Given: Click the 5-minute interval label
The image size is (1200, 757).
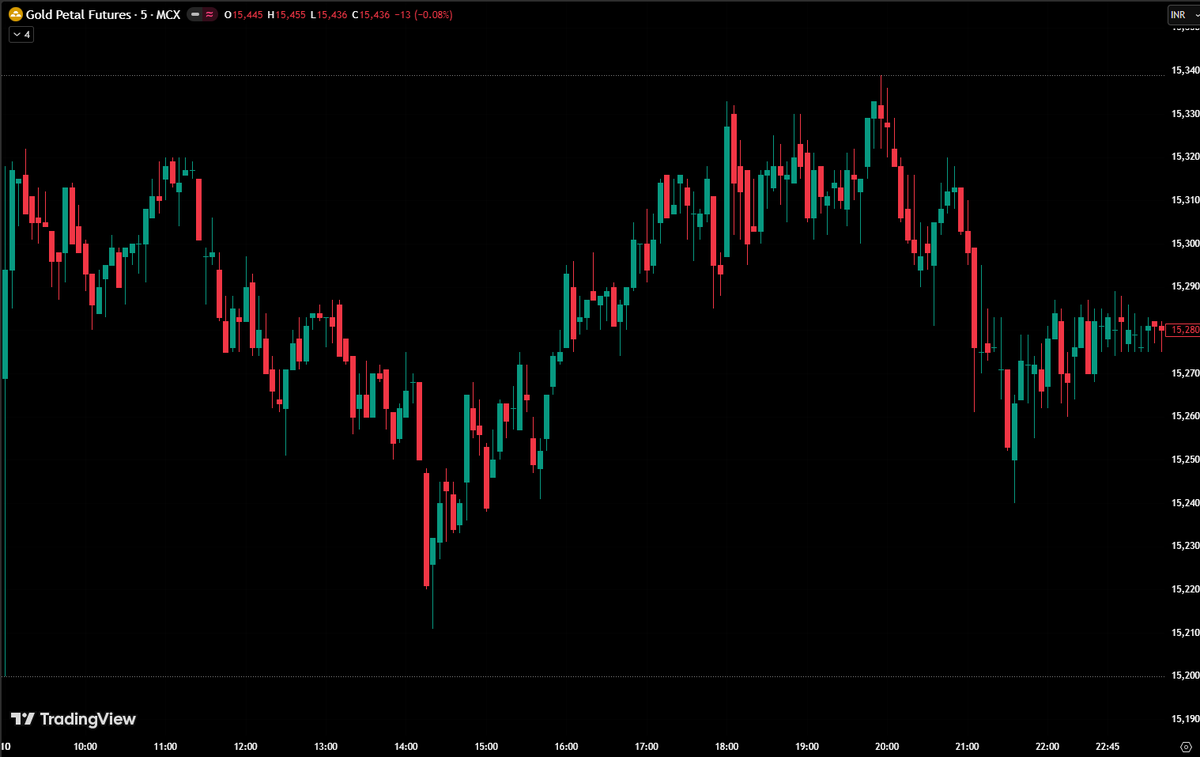Looking at the screenshot, I should pos(143,14).
